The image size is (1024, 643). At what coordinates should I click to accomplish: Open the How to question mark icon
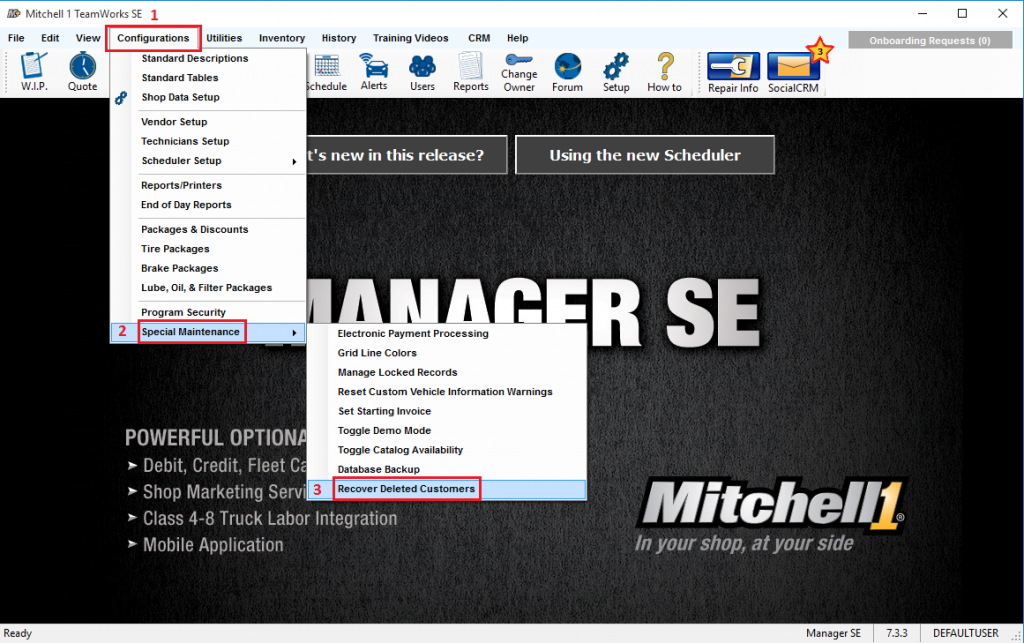(664, 72)
